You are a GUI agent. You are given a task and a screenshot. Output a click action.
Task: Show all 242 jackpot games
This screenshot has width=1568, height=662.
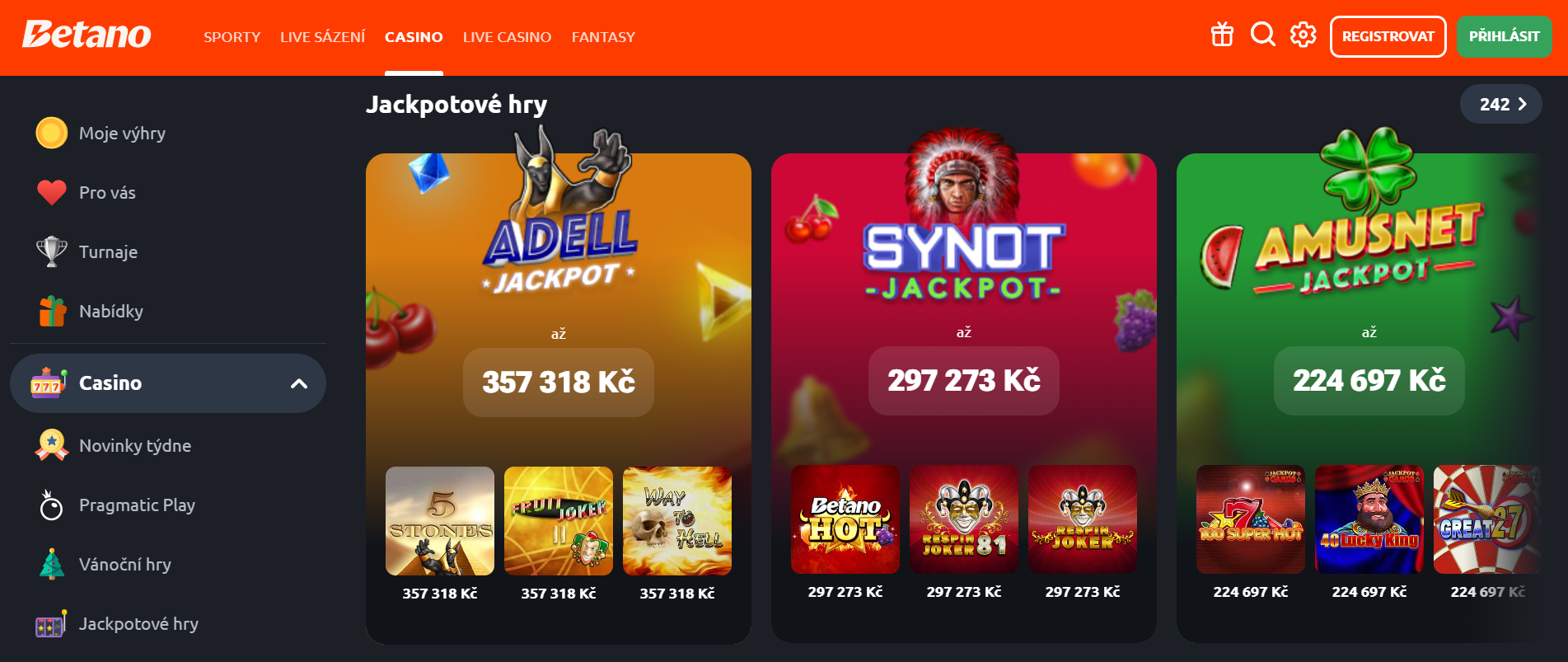[1500, 104]
